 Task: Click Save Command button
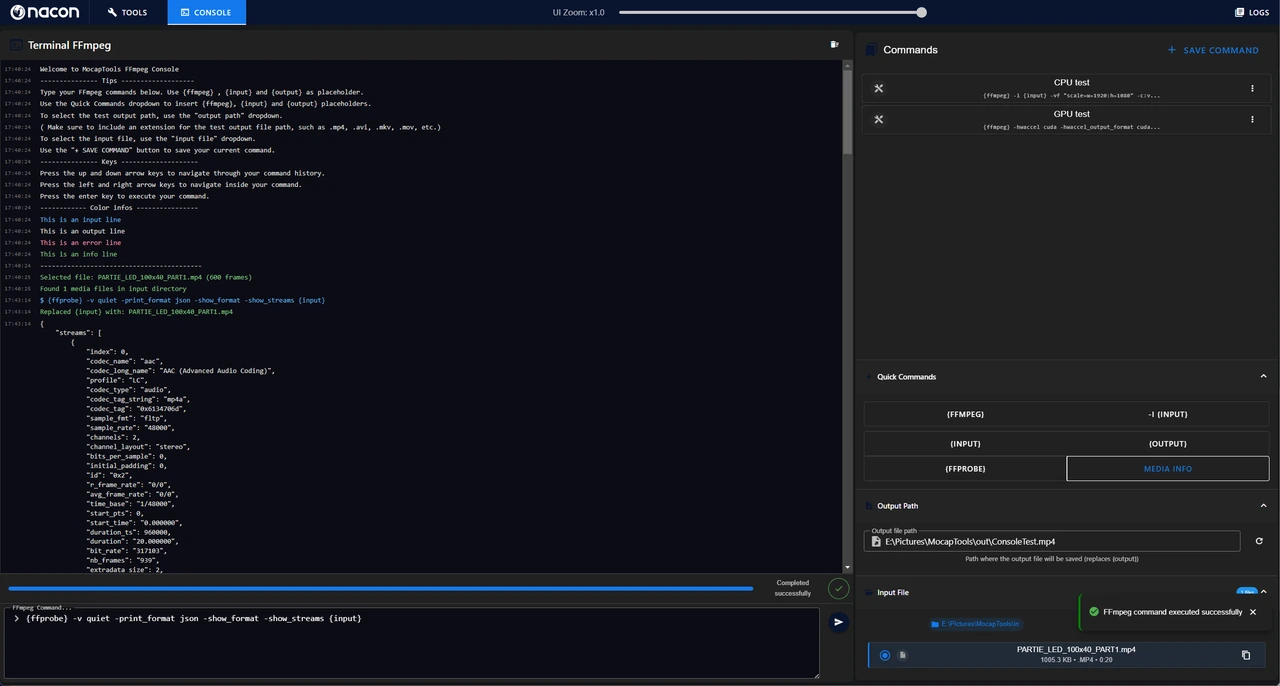[1212, 50]
